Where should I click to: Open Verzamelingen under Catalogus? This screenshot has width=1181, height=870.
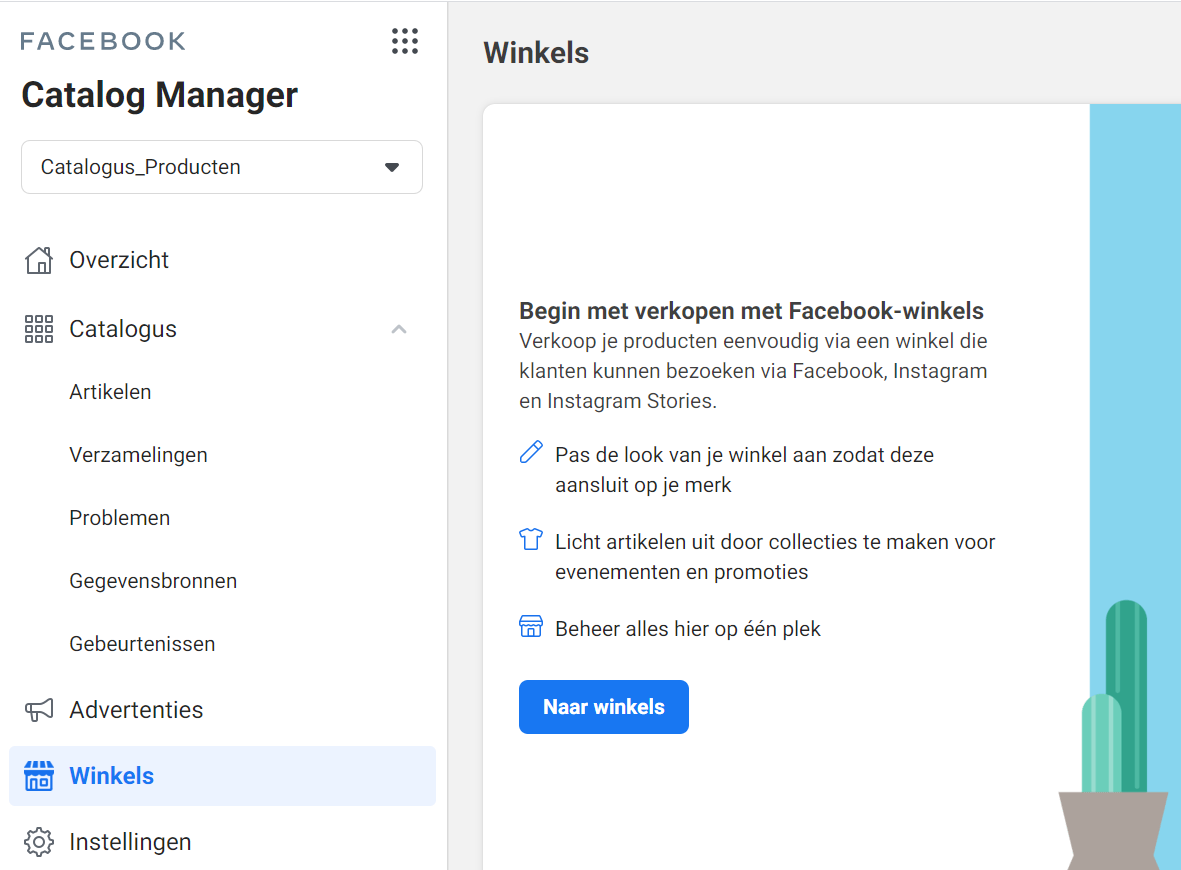coord(139,455)
